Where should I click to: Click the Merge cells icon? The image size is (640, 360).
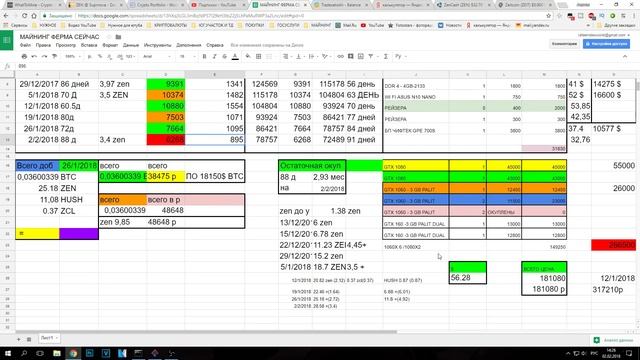click(269, 56)
